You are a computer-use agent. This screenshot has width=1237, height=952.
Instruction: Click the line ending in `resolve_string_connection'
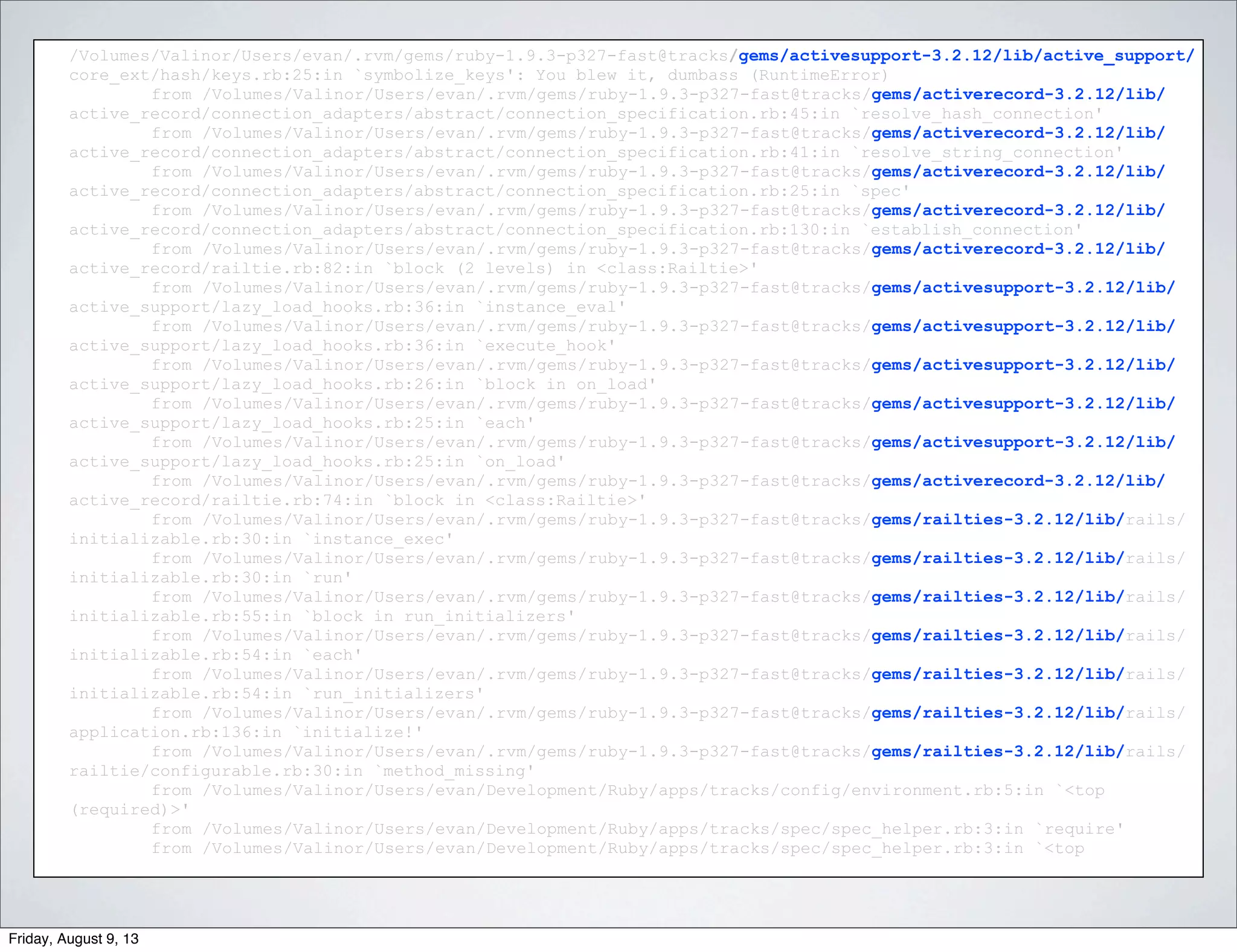click(x=596, y=152)
